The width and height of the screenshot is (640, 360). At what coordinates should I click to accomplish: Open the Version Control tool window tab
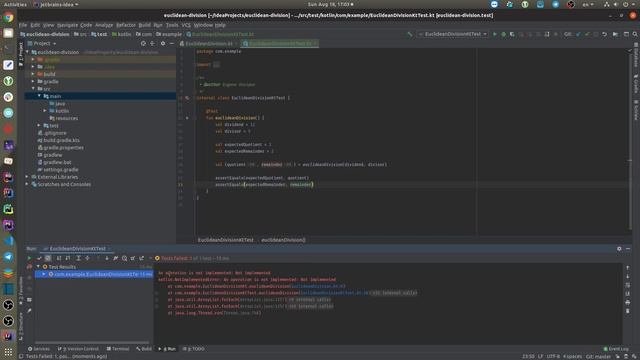pos(78,349)
